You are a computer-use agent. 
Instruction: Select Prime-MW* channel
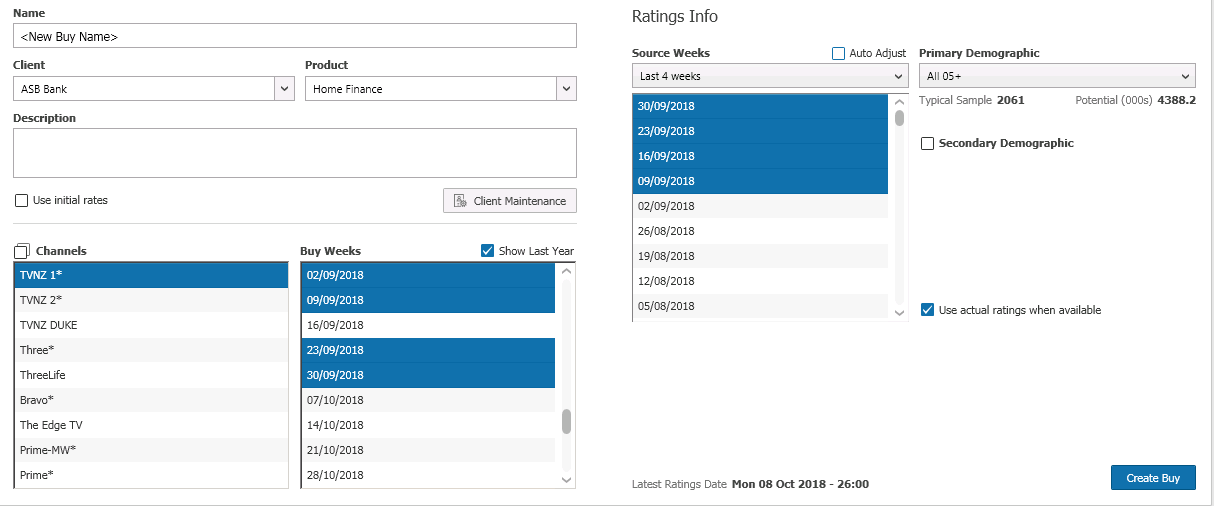[151, 450]
